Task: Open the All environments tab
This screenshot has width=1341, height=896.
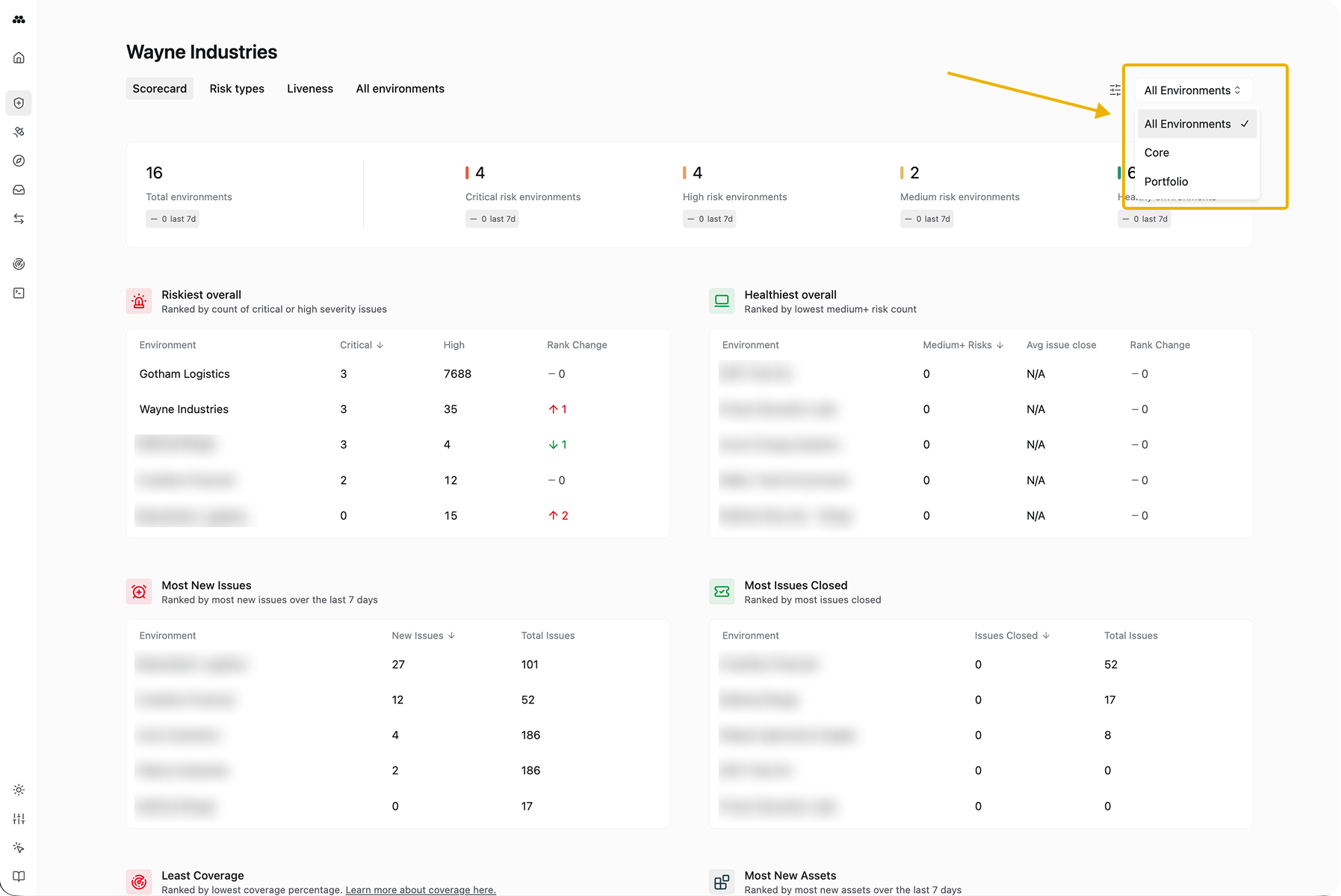Action: (x=400, y=89)
